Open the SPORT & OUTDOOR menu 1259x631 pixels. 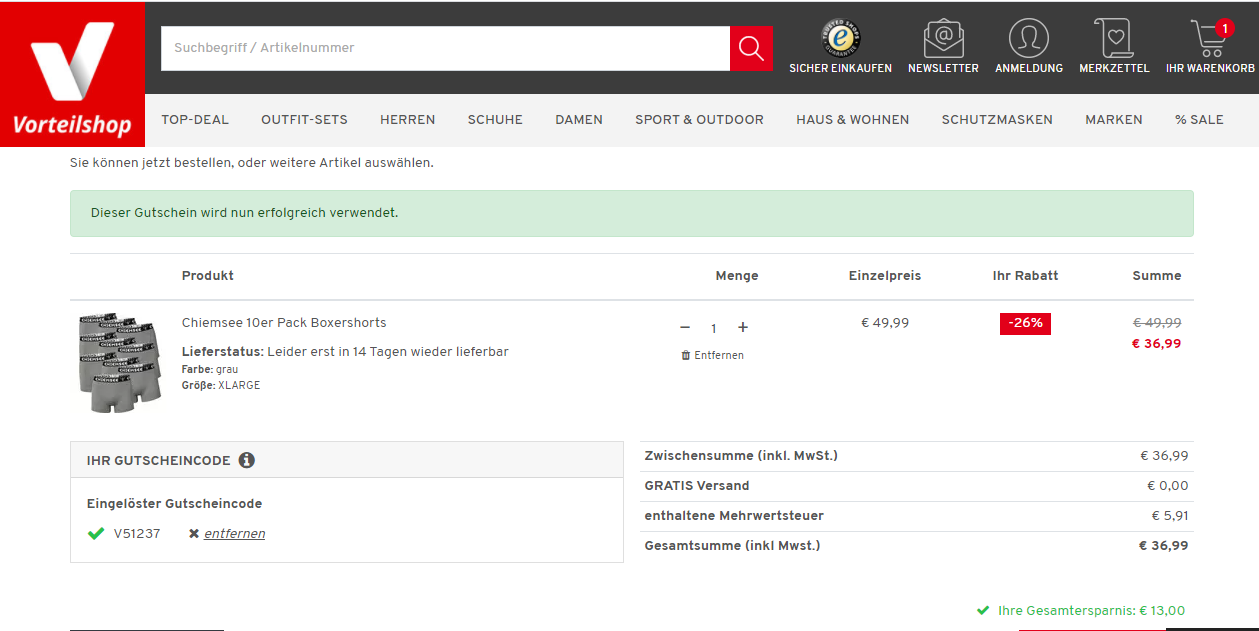[x=699, y=119]
